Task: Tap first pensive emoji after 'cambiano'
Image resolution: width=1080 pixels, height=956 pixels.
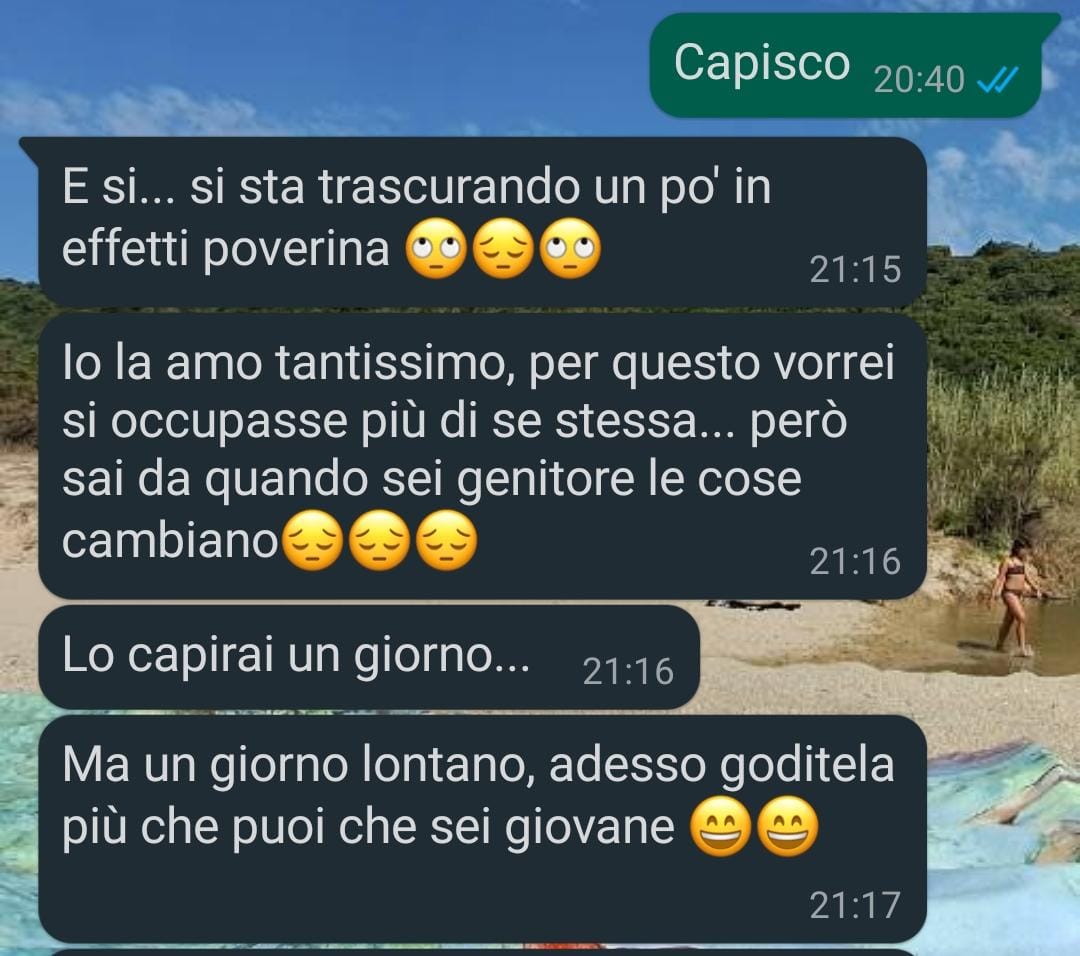Action: [x=313, y=540]
